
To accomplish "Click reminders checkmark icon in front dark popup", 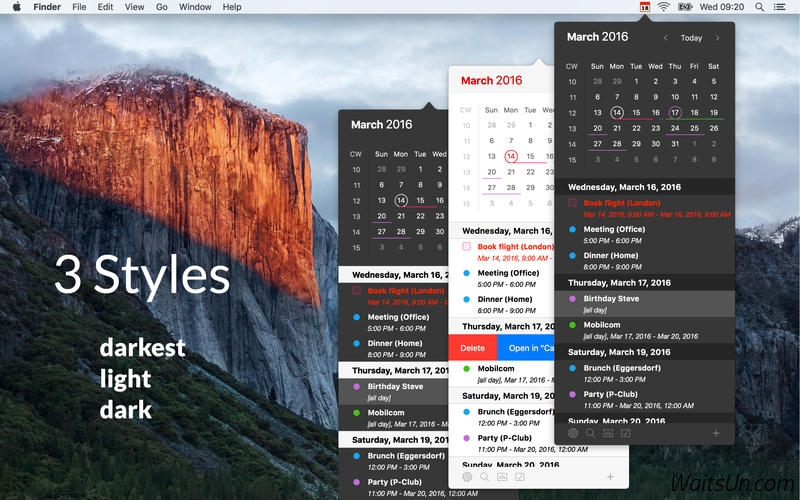I will click(x=626, y=433).
